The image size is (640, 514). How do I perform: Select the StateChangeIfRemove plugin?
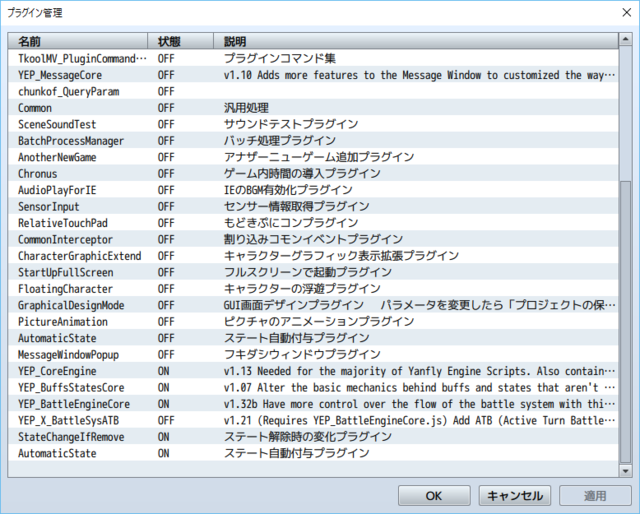[x=71, y=437]
